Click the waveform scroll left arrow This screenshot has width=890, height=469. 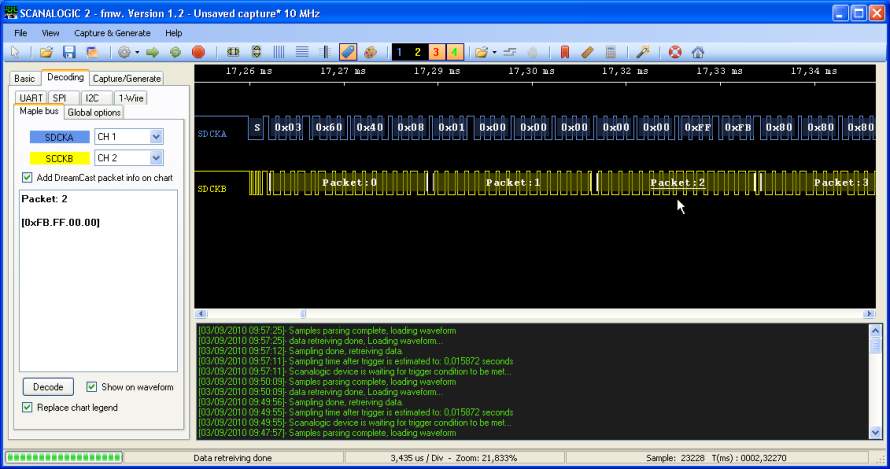point(201,313)
